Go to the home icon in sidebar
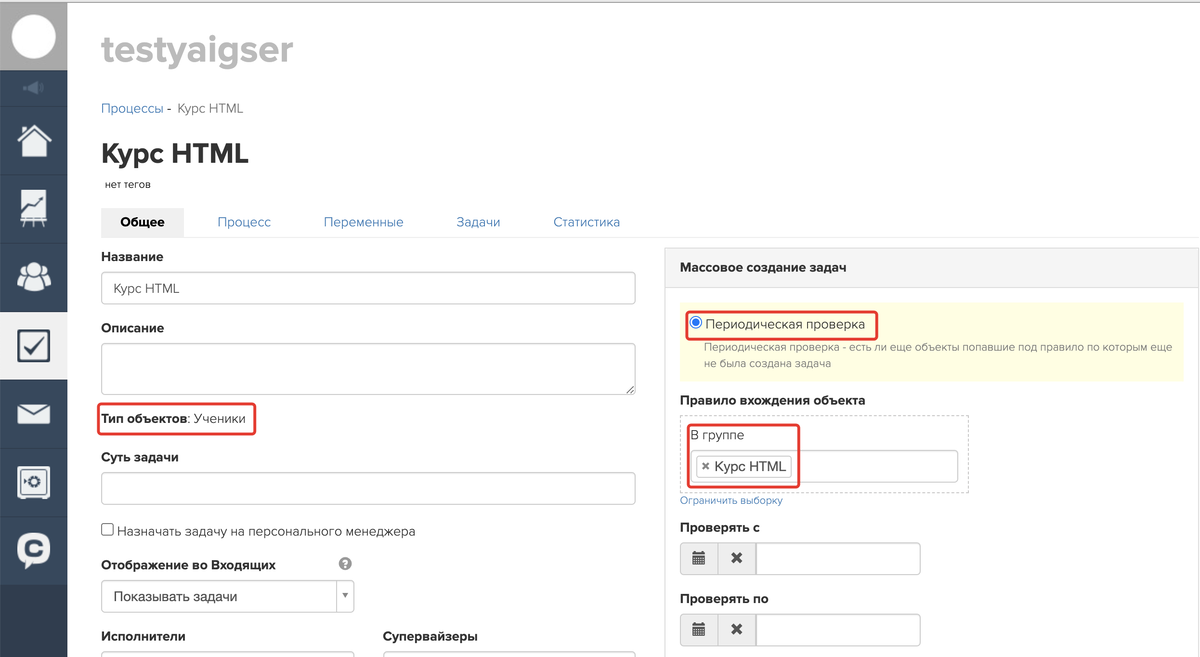 point(34,141)
